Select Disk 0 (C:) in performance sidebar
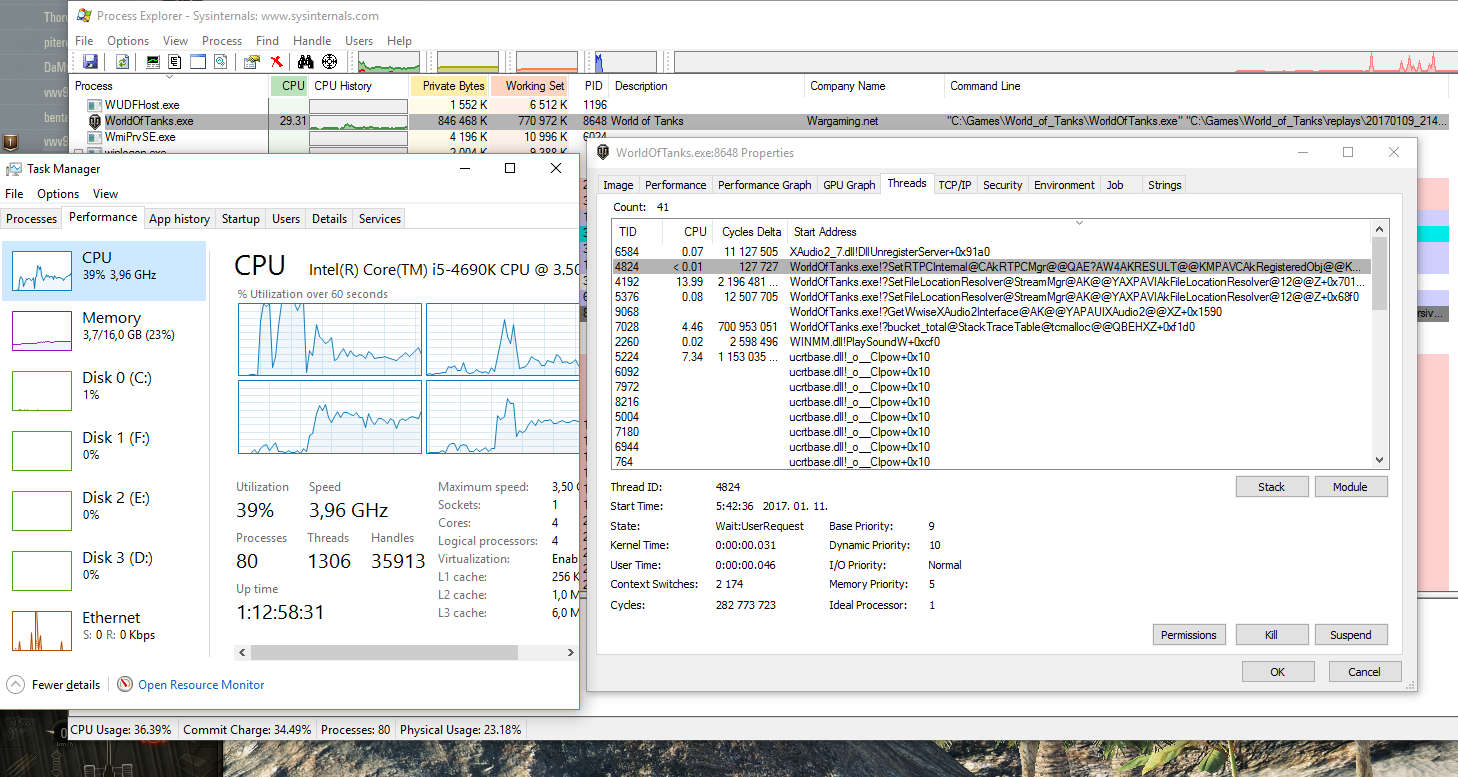The height and width of the screenshot is (777, 1458). pos(104,390)
